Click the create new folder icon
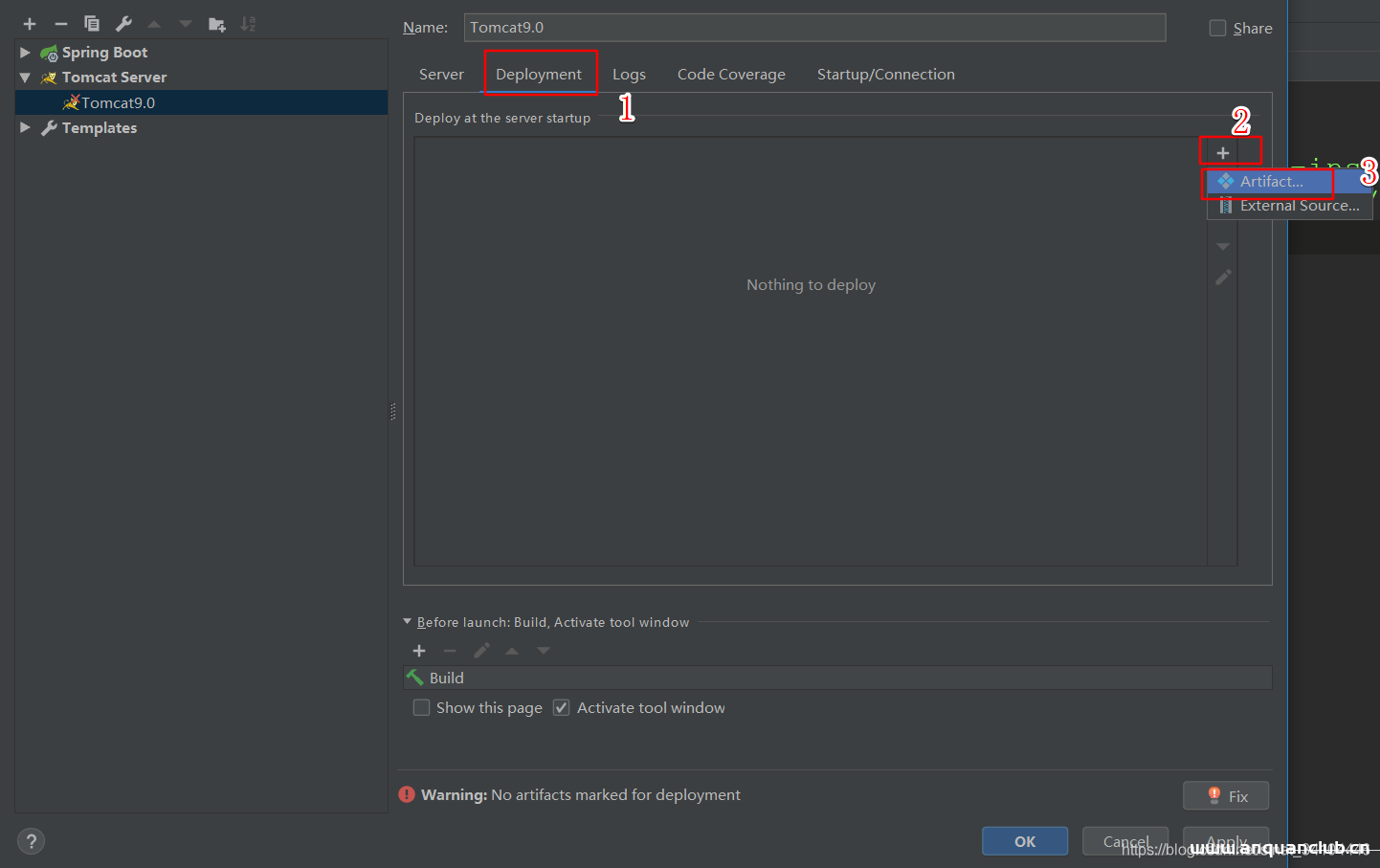Image resolution: width=1380 pixels, height=868 pixels. [x=217, y=24]
